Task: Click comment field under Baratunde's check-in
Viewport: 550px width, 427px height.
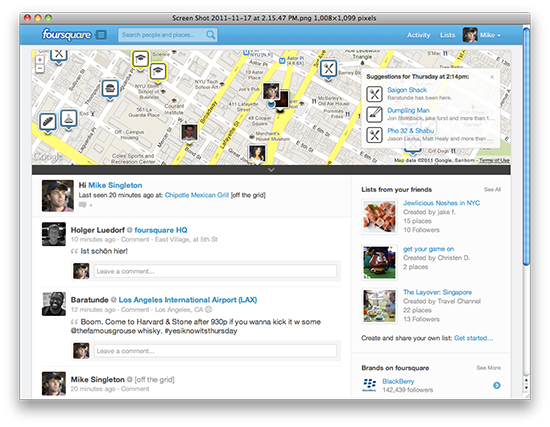Action: point(215,351)
